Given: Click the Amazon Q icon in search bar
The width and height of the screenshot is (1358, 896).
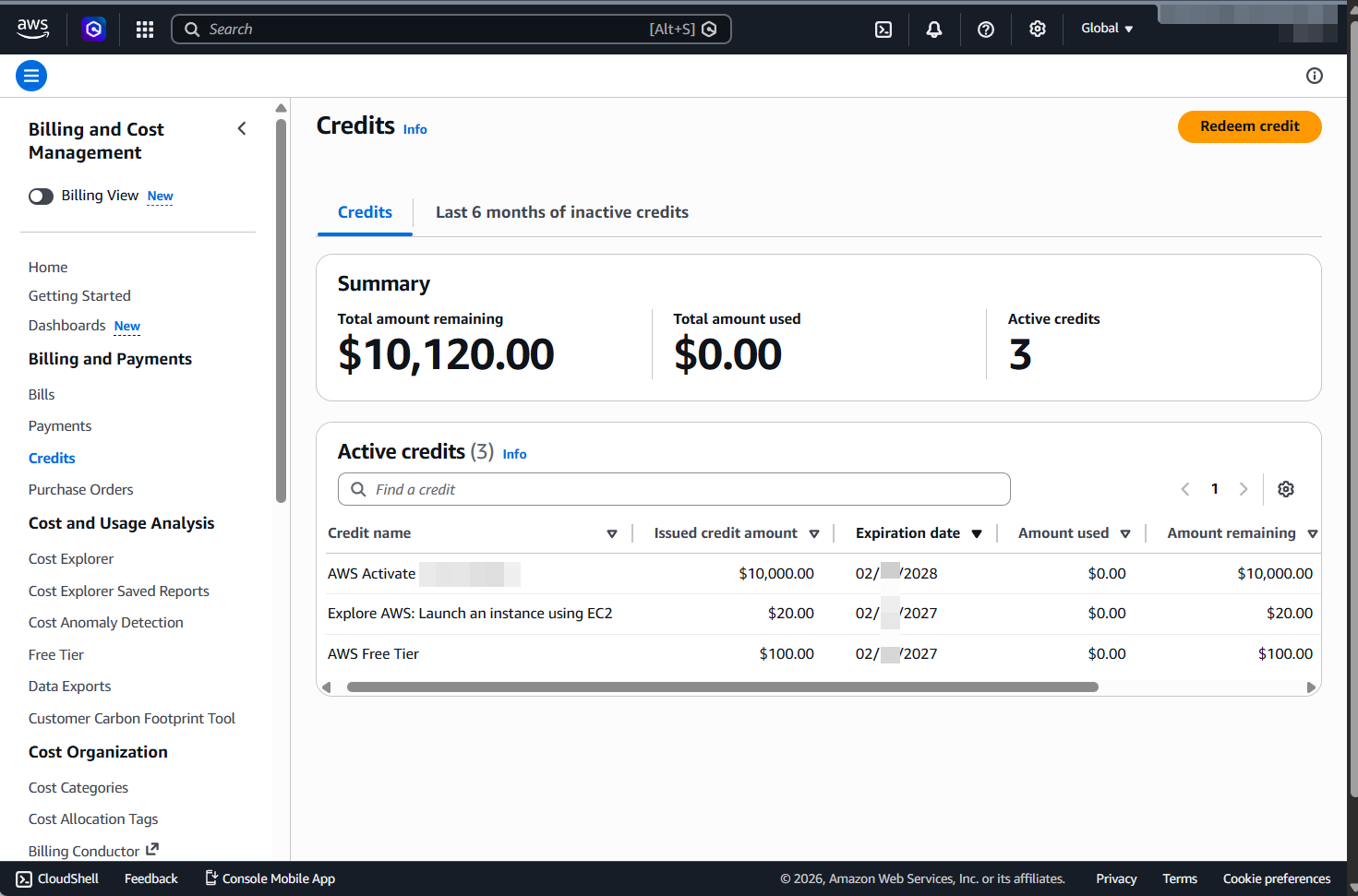Looking at the screenshot, I should pos(709,30).
